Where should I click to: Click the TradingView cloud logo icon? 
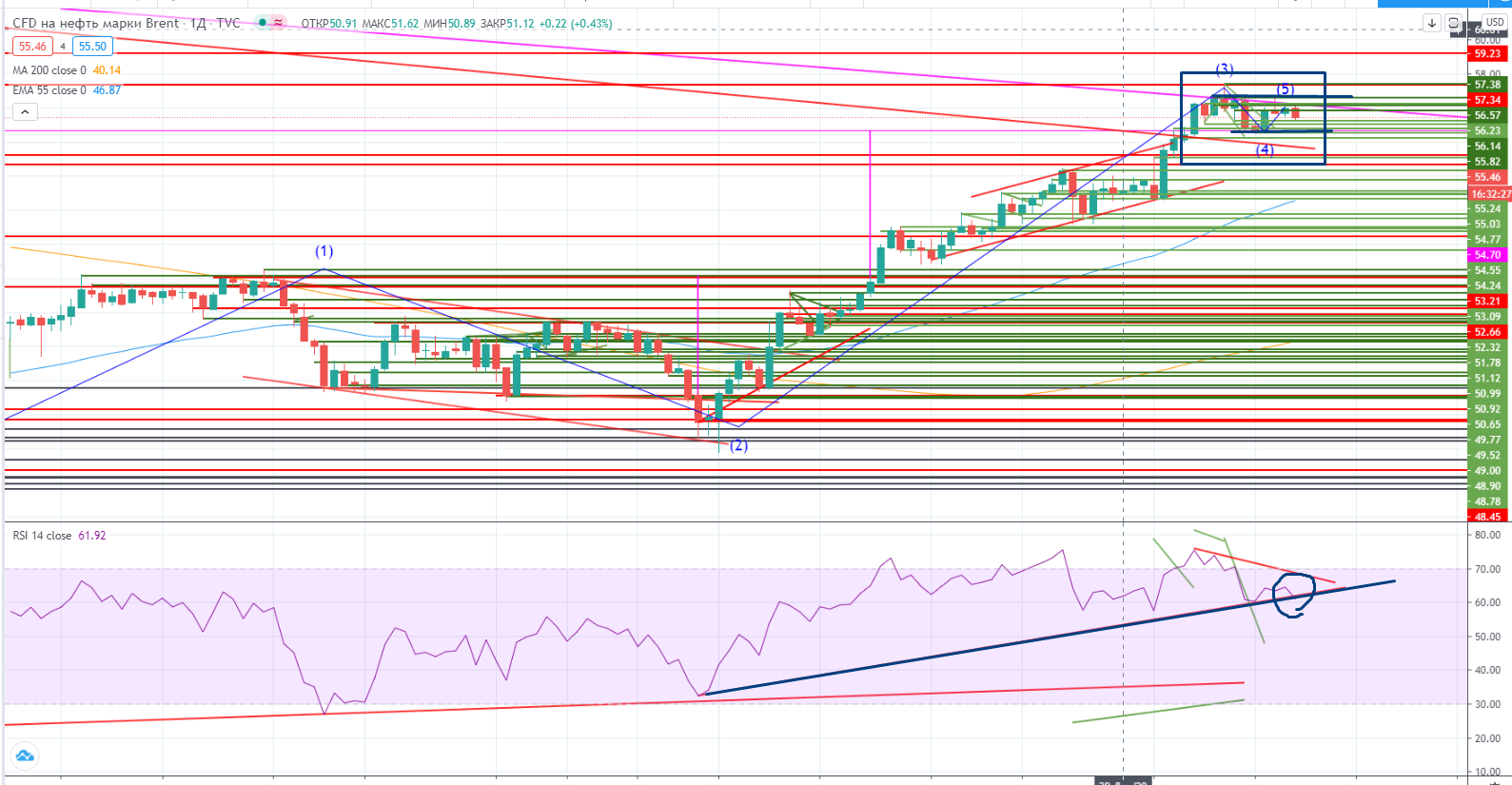point(25,756)
